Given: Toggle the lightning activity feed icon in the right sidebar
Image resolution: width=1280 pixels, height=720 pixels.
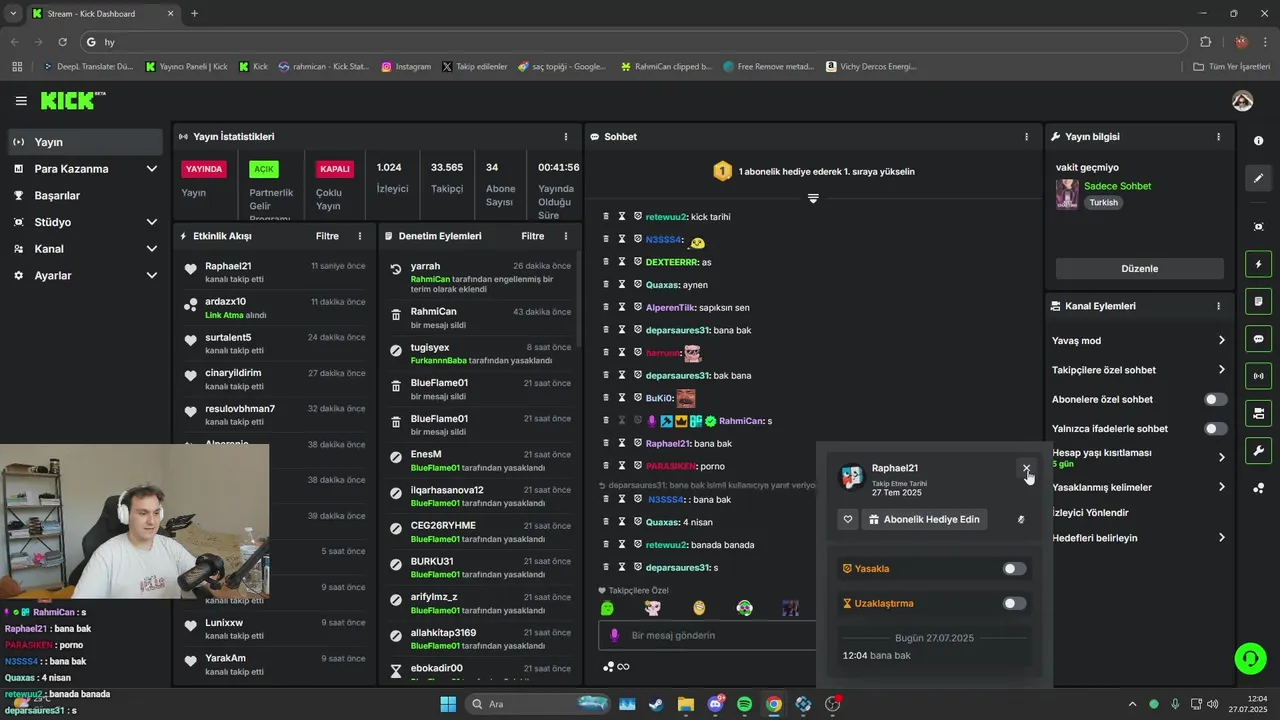Looking at the screenshot, I should pos(1258,264).
